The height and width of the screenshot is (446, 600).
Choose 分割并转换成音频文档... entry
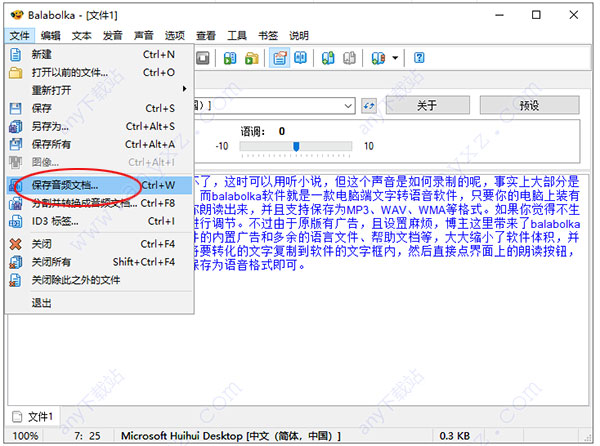(x=99, y=203)
